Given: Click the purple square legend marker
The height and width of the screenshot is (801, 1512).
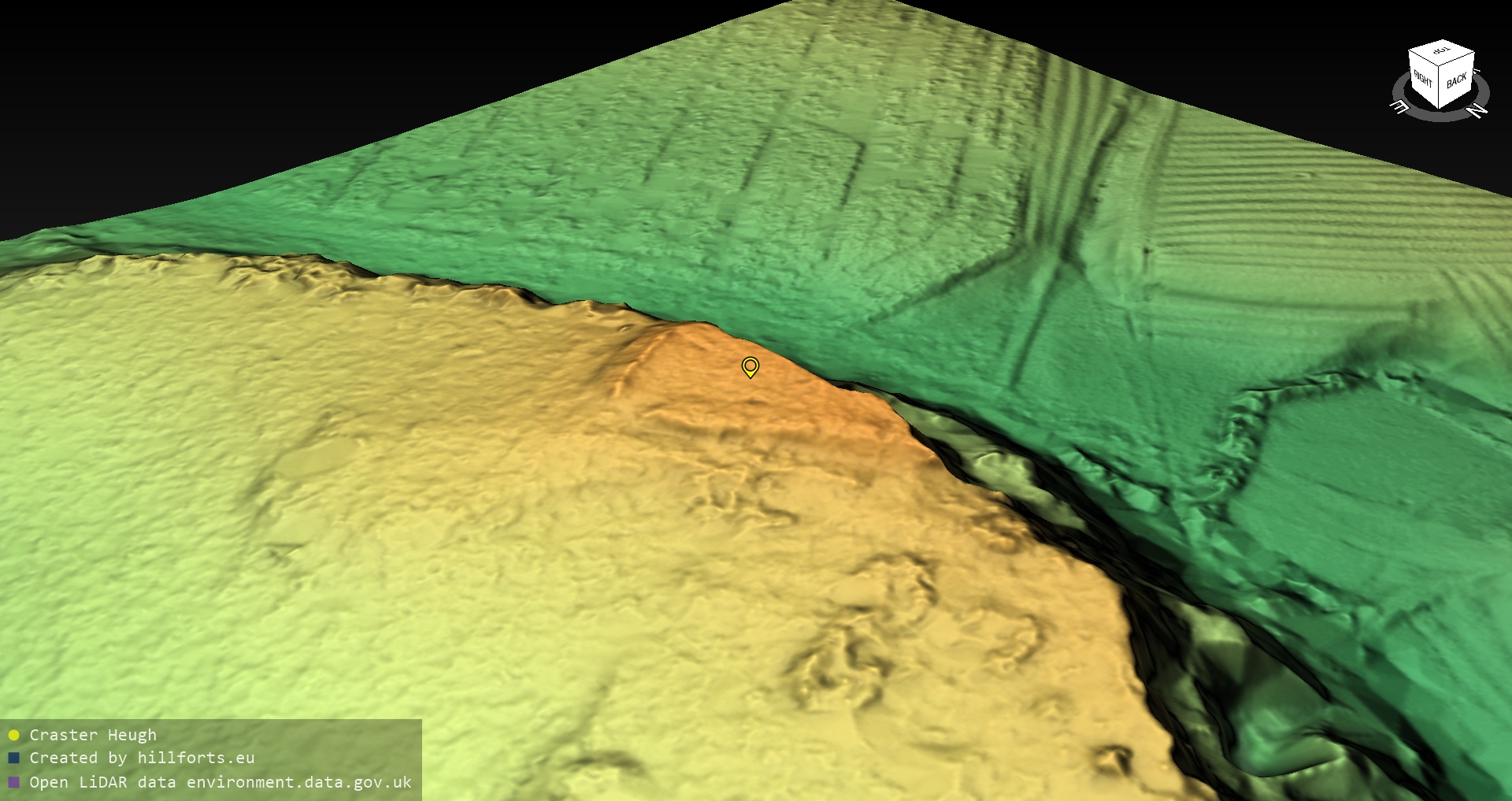Looking at the screenshot, I should point(13,782).
